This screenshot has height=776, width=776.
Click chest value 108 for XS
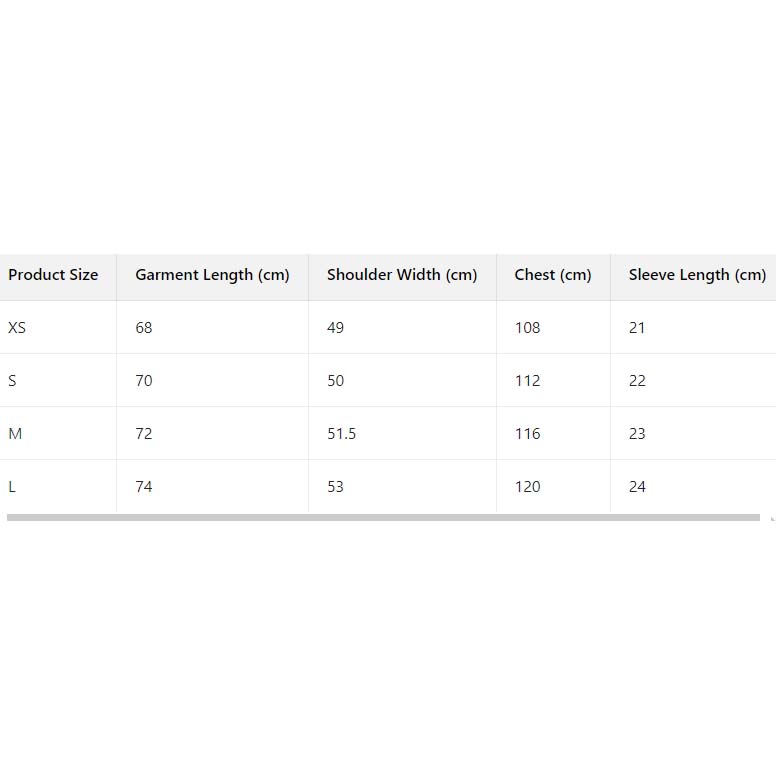point(527,328)
